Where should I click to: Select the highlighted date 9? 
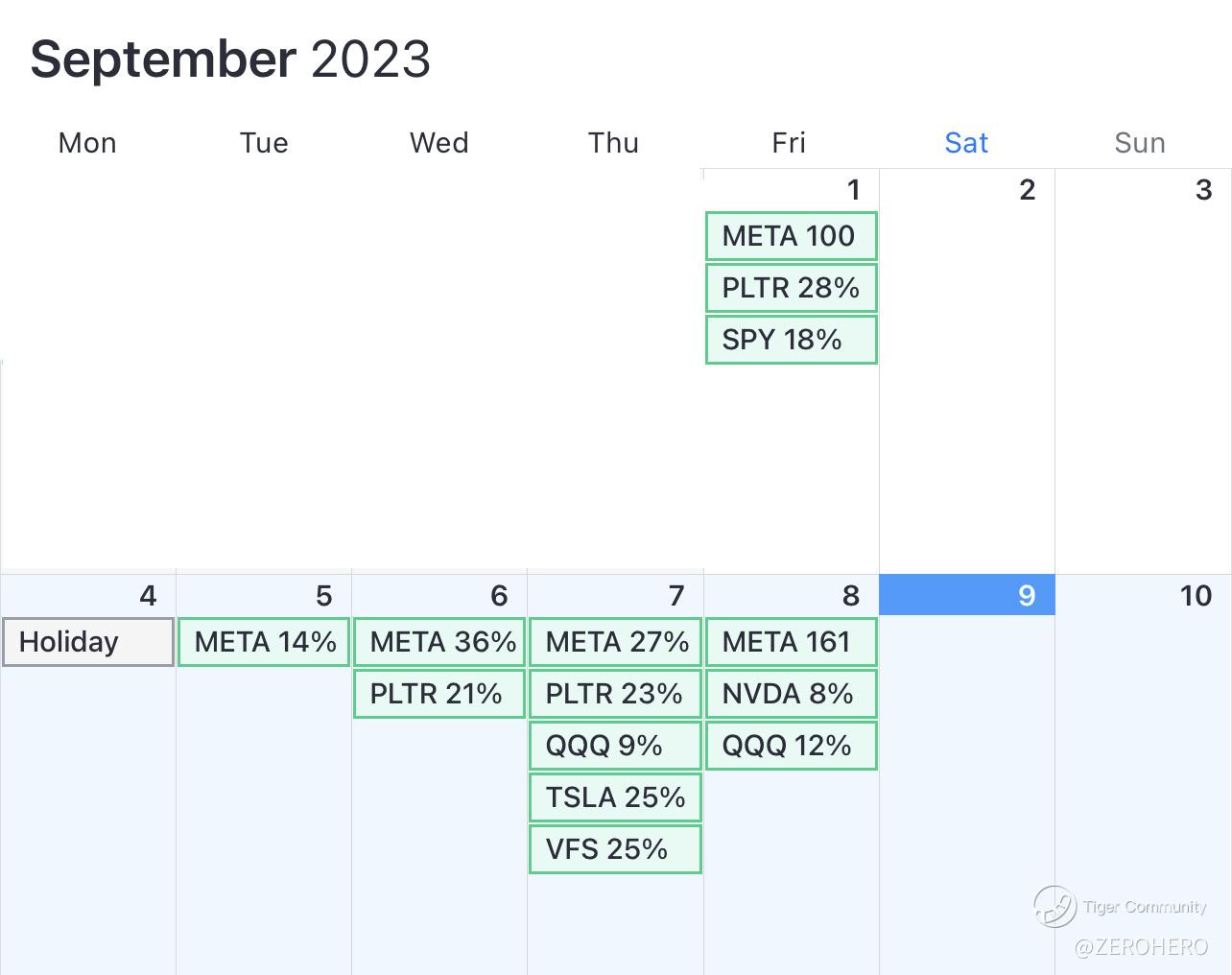pyautogui.click(x=967, y=595)
